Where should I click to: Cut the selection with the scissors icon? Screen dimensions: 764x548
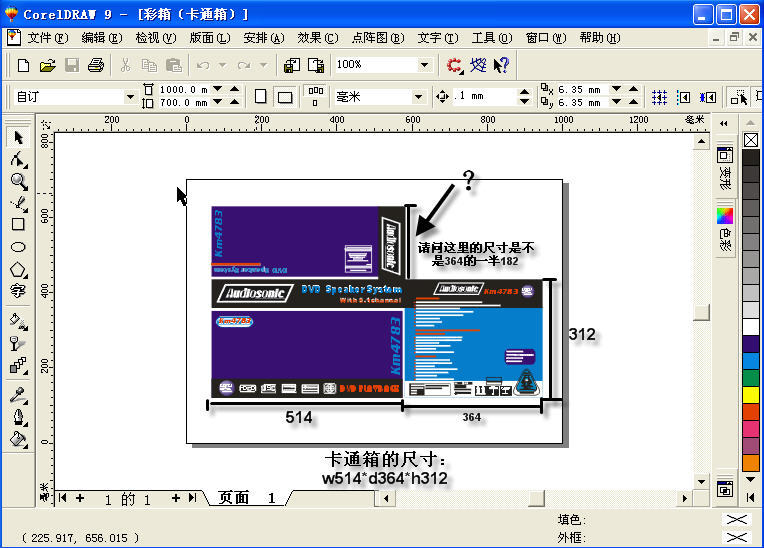[125, 65]
